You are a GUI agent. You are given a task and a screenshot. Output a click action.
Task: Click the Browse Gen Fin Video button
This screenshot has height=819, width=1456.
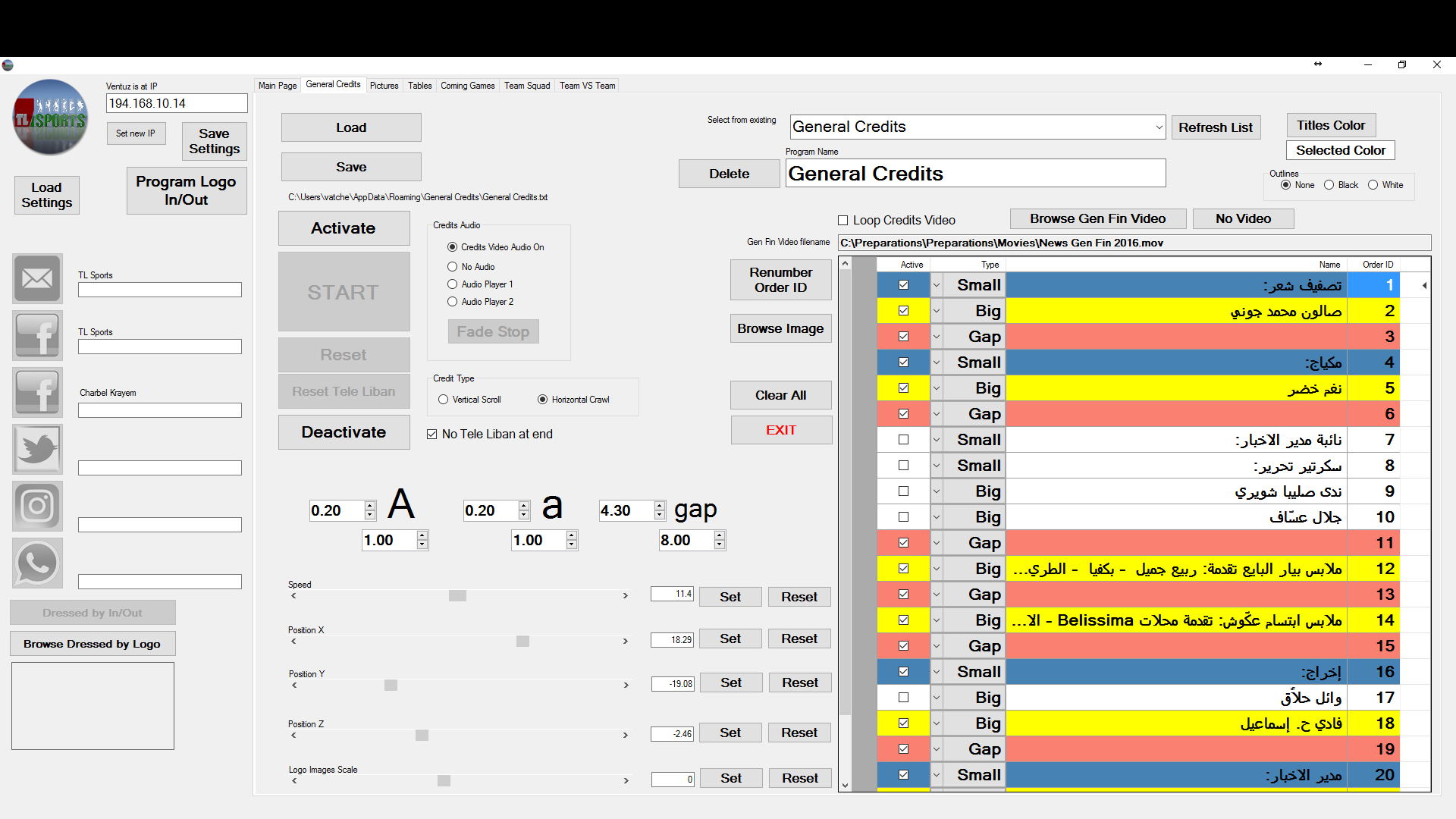1097,219
